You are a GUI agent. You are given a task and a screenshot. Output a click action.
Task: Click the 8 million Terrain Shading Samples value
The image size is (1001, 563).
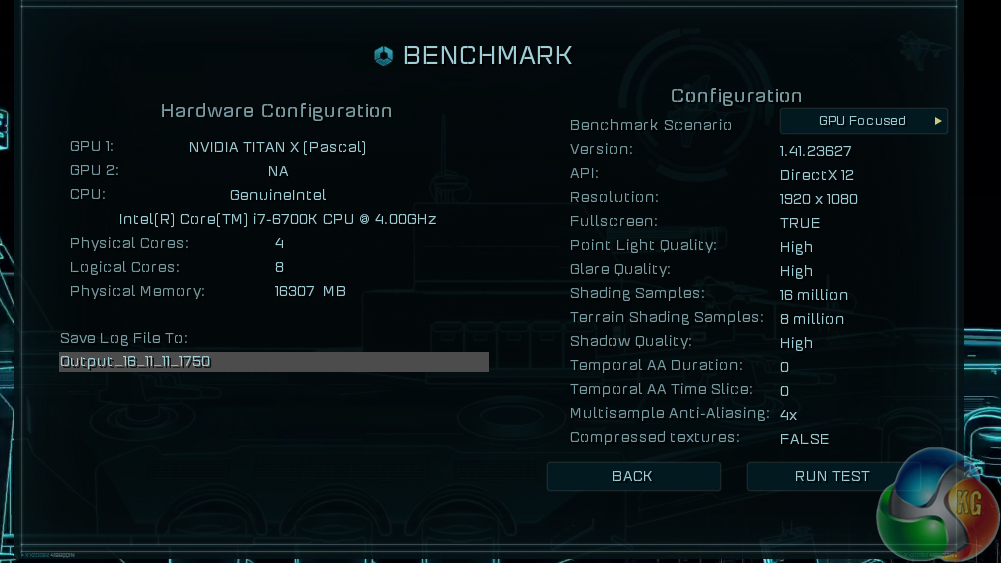[x=812, y=319]
